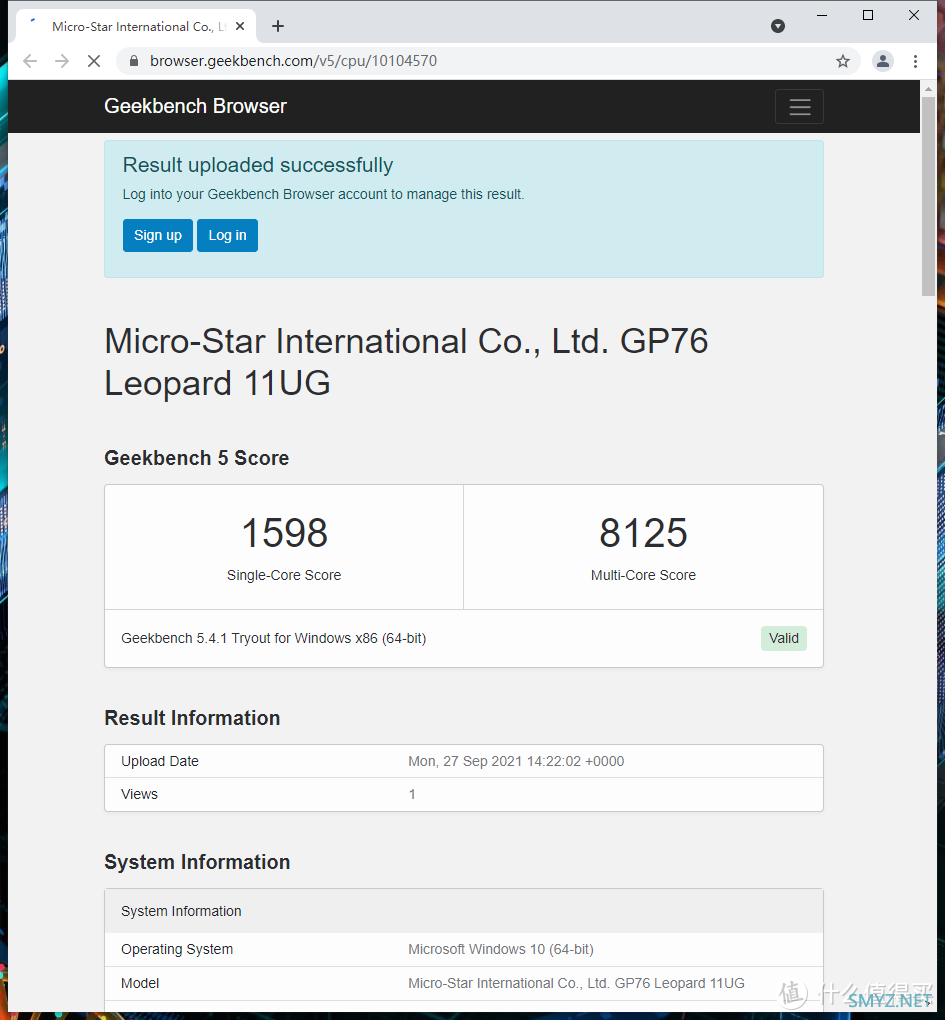945x1020 pixels.
Task: Minimize the Chrome window
Action: point(822,16)
